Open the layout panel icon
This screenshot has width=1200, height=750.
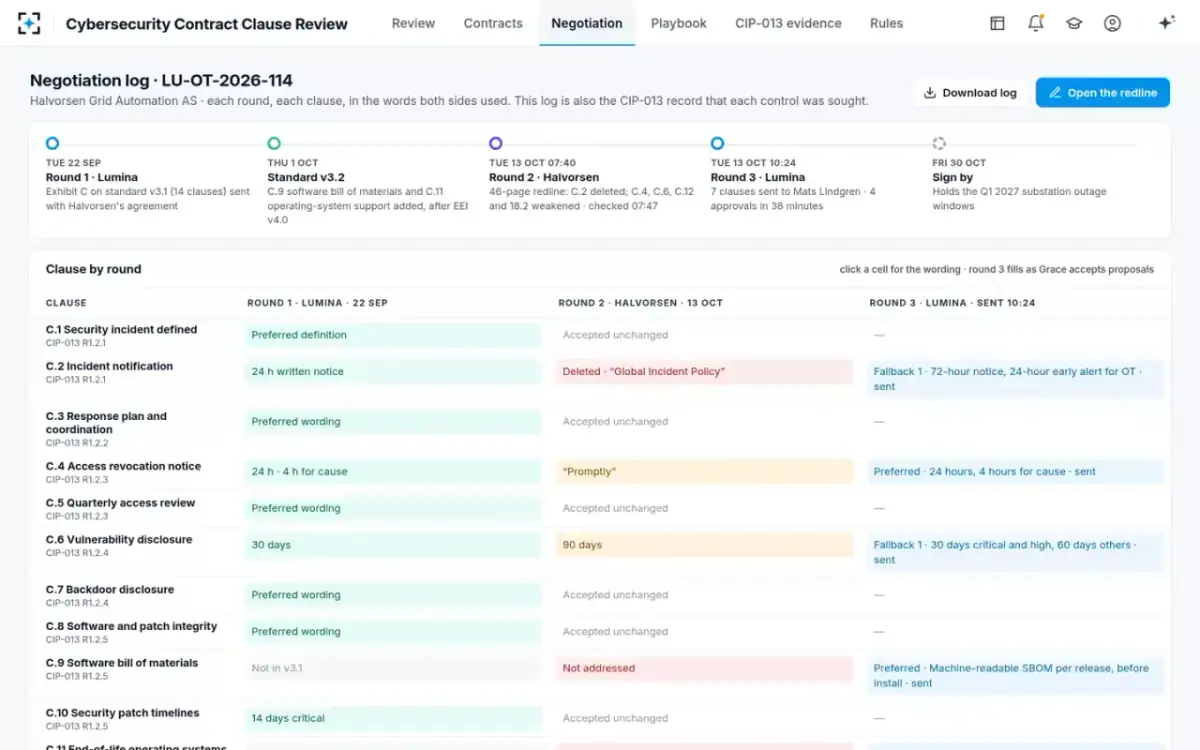click(997, 23)
